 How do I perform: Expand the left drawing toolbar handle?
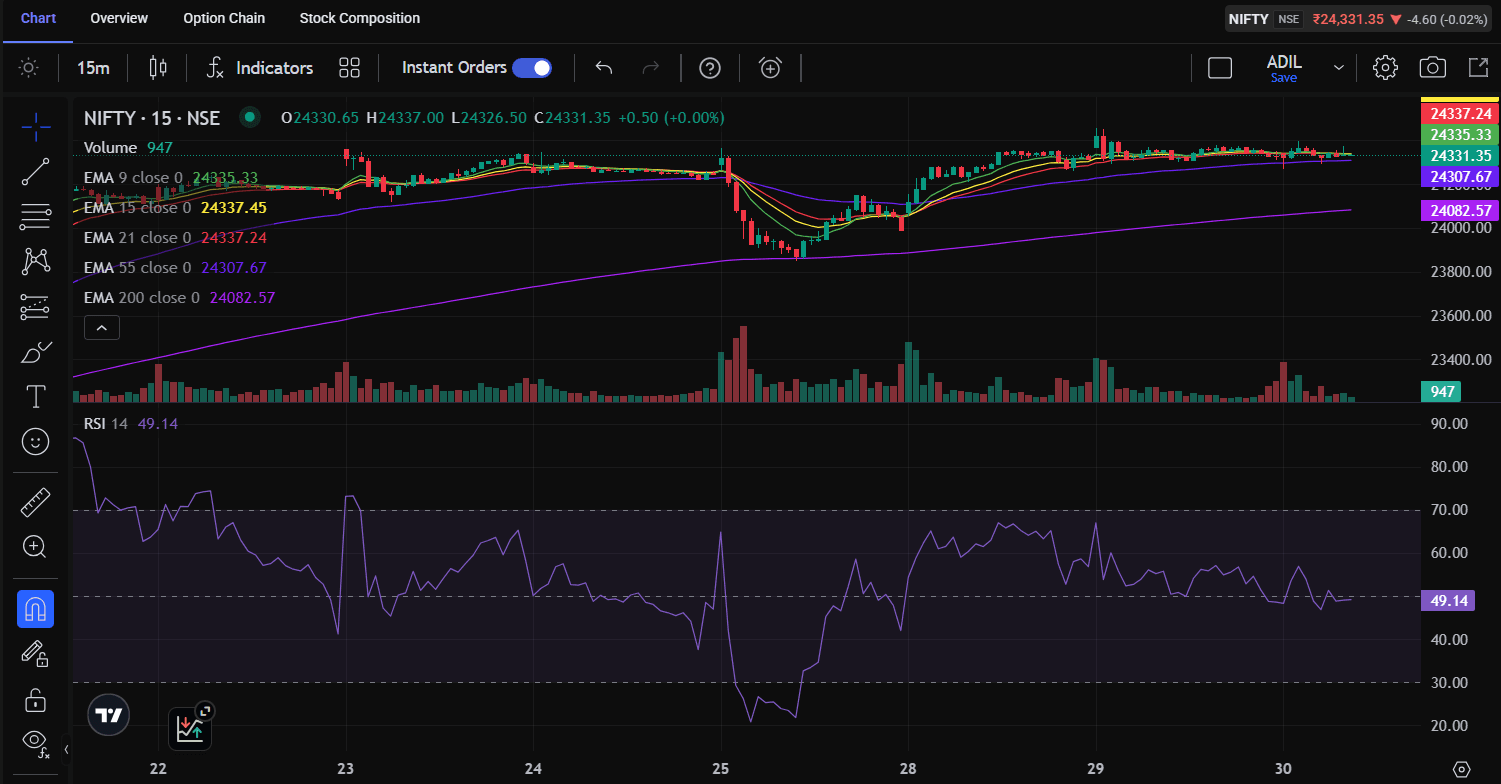coord(66,748)
